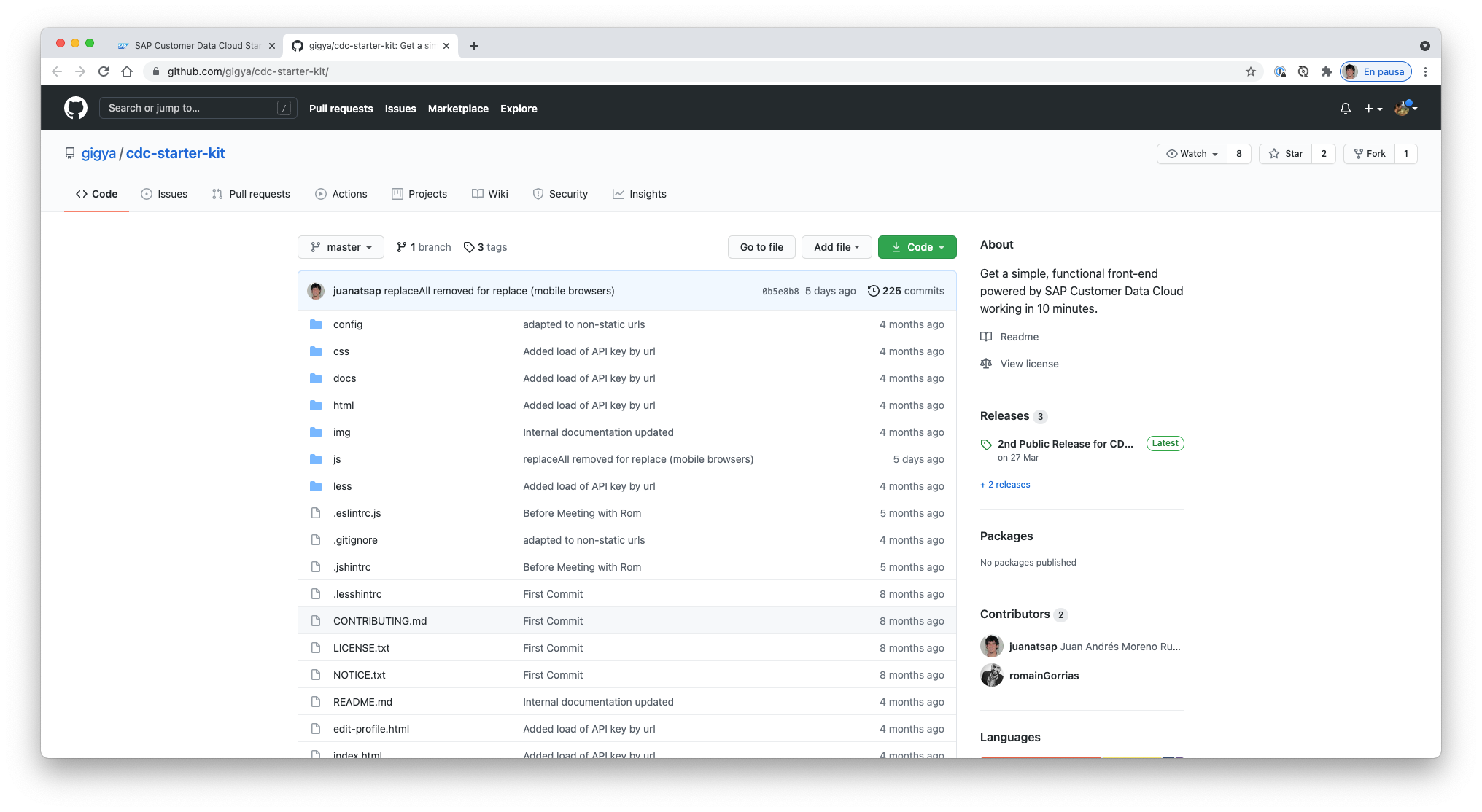Open the README.md file
This screenshot has height=812, width=1482.
[x=362, y=702]
